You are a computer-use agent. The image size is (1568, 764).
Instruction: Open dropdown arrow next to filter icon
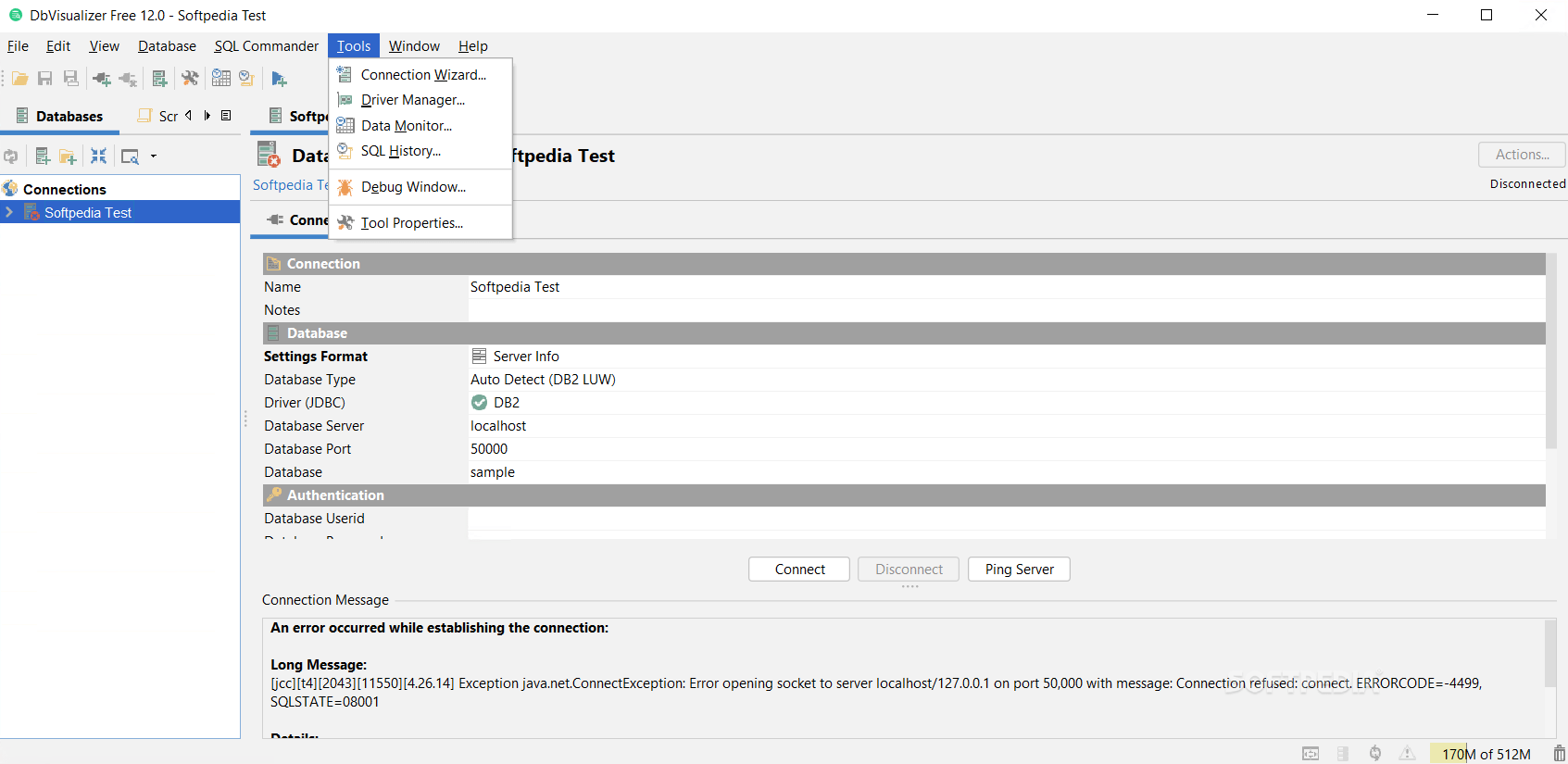154,157
